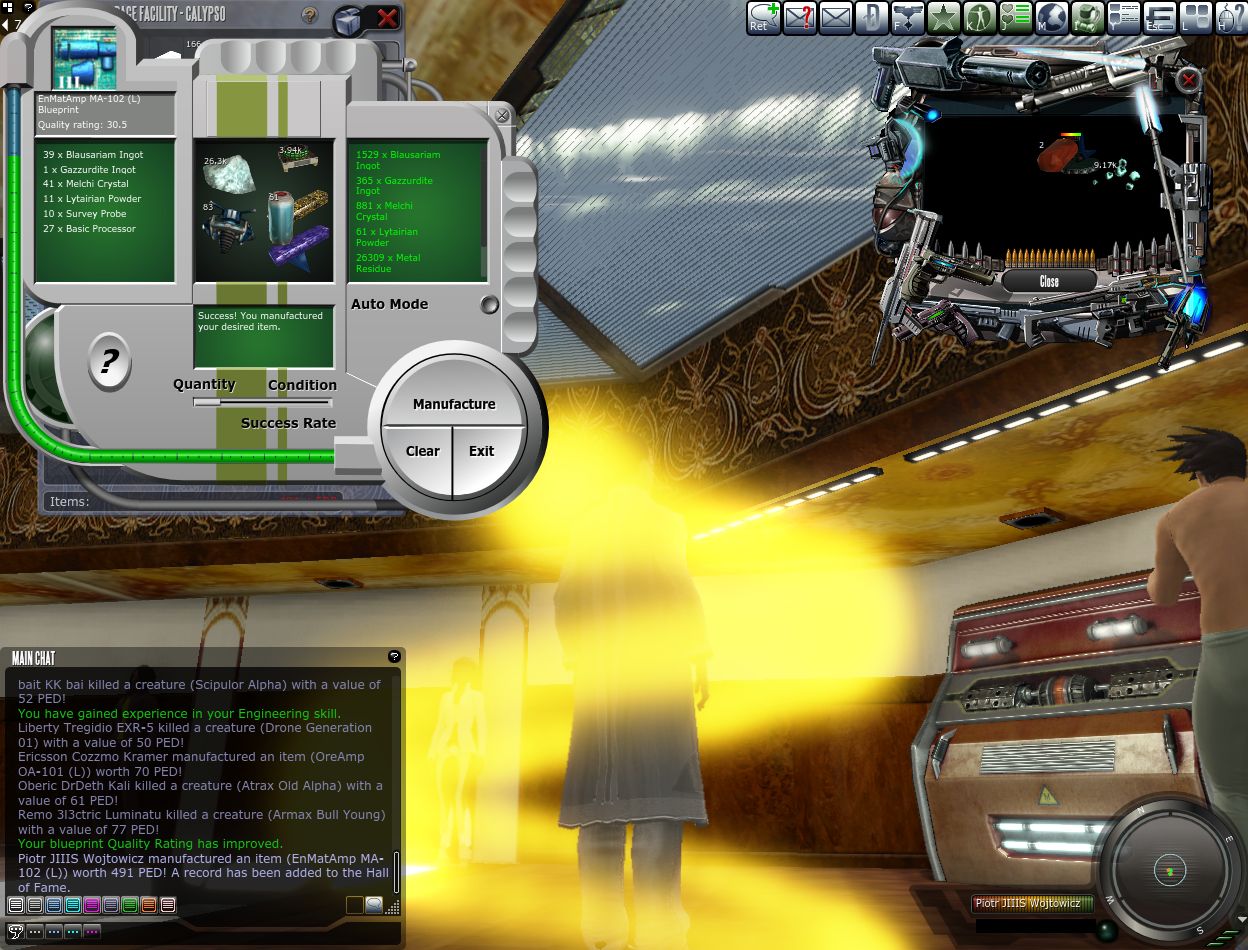The image size is (1248, 950).
Task: Click Close on the loot window
Action: 1048,282
